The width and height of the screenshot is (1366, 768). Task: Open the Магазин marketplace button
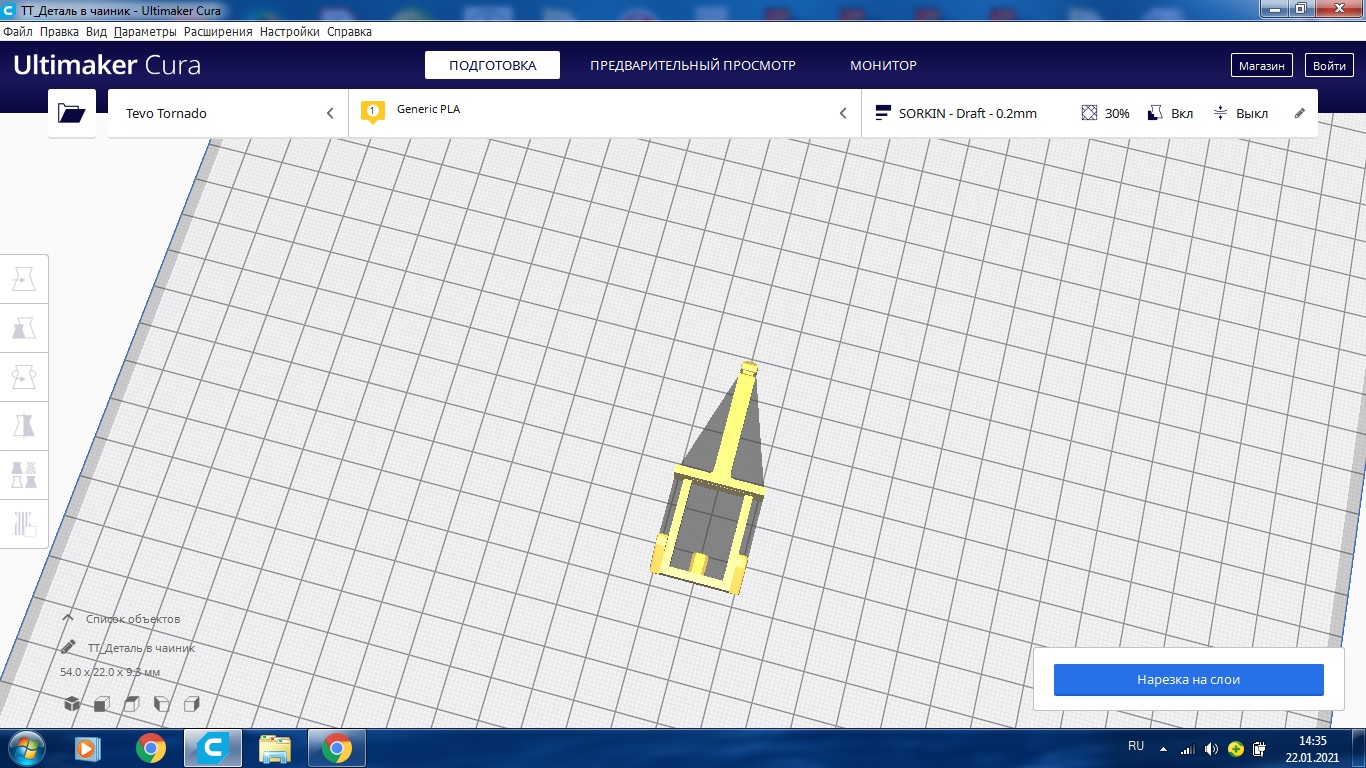tap(1261, 65)
